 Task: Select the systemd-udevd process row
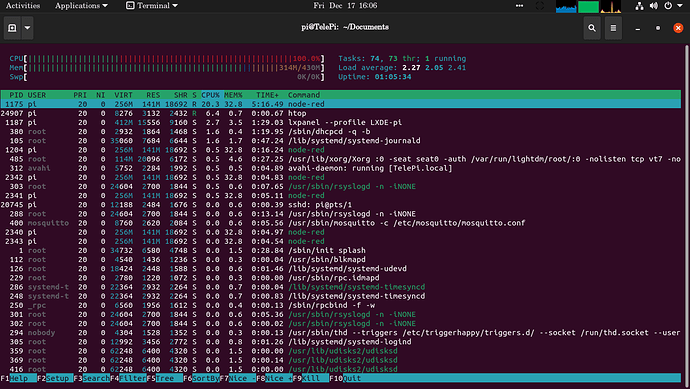click(341, 269)
